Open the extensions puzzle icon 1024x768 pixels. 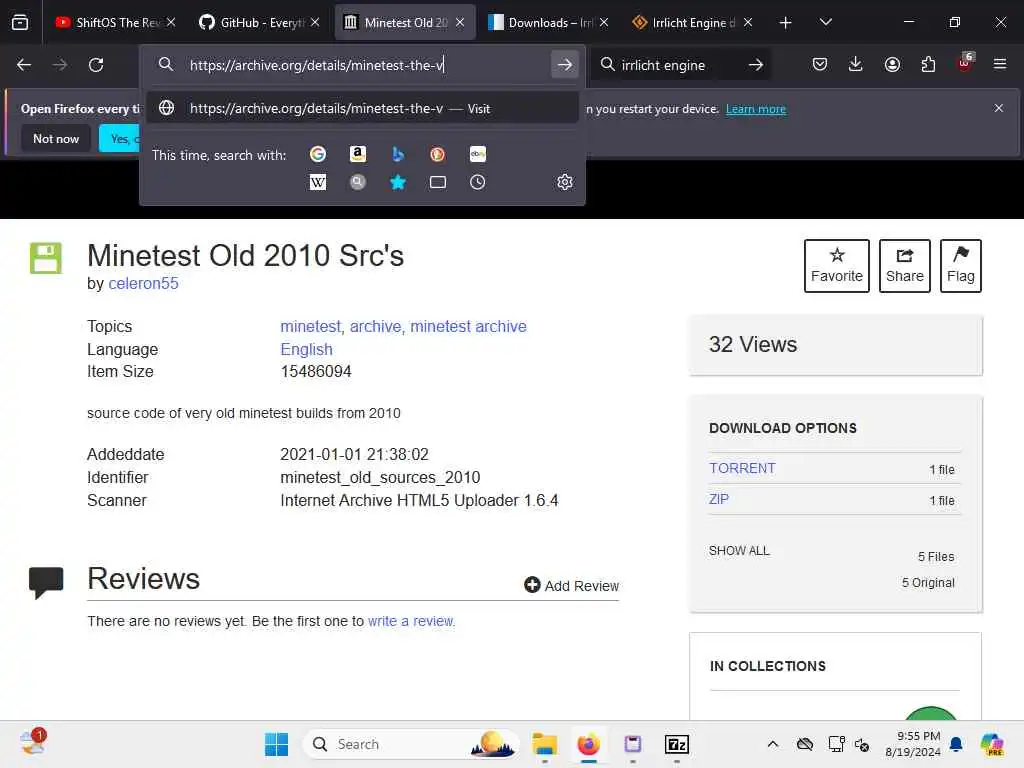coord(928,64)
